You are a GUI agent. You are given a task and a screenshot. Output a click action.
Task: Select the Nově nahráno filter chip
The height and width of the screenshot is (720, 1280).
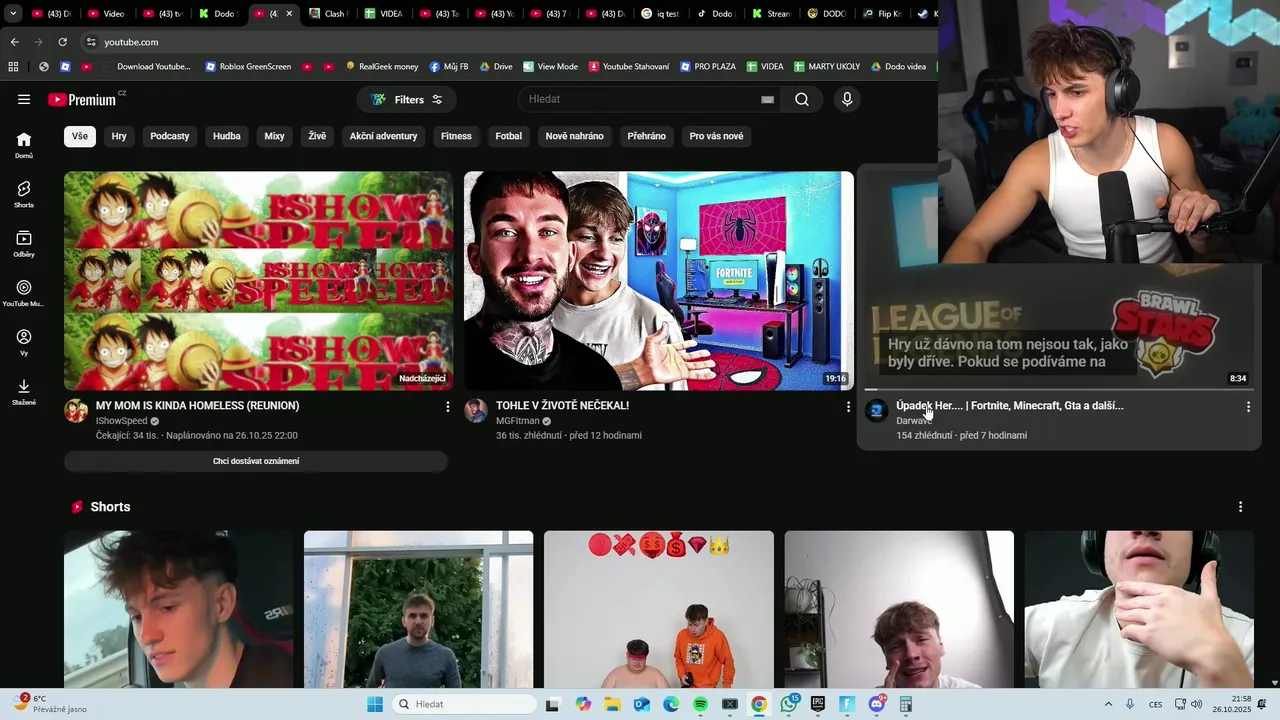click(575, 136)
